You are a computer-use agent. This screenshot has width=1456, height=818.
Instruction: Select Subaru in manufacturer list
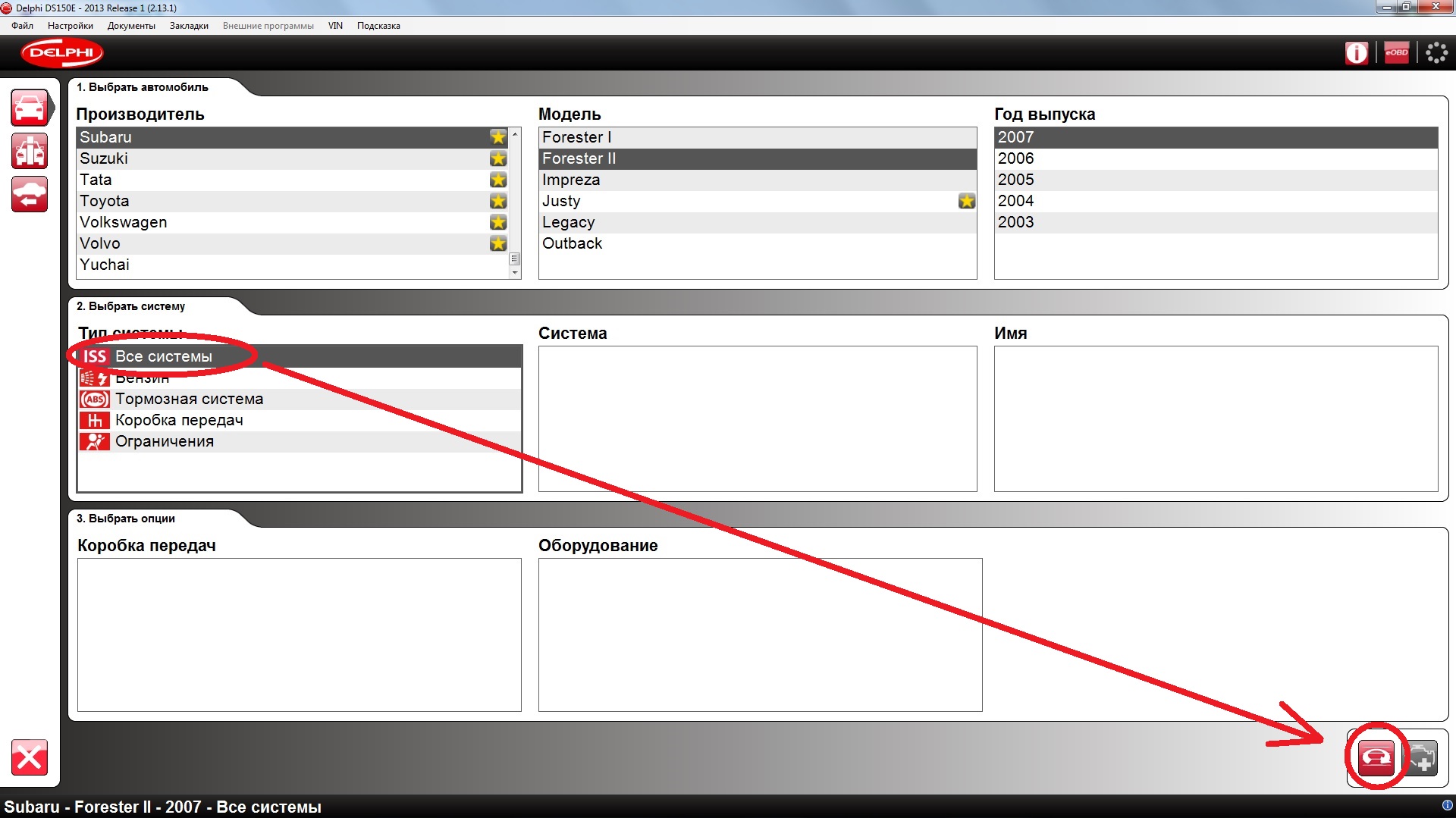click(293, 137)
